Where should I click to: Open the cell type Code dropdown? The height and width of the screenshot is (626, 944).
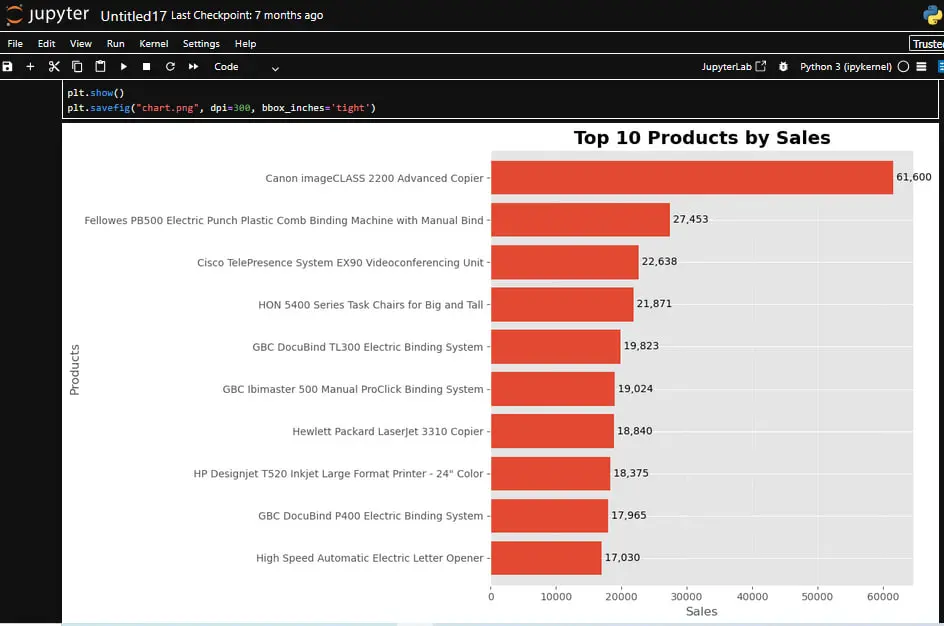(x=247, y=67)
